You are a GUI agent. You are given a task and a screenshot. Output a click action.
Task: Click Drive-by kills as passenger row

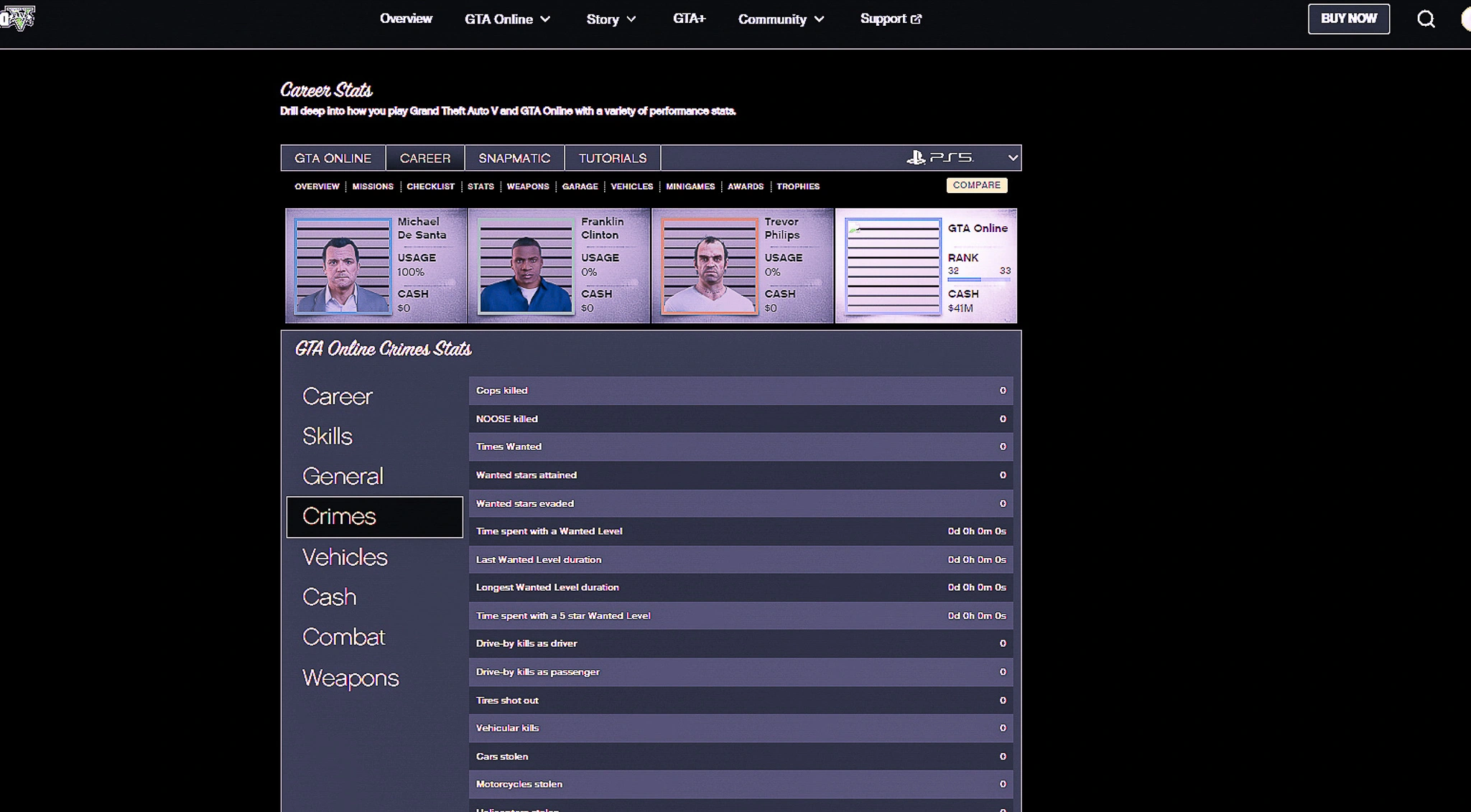tap(741, 672)
